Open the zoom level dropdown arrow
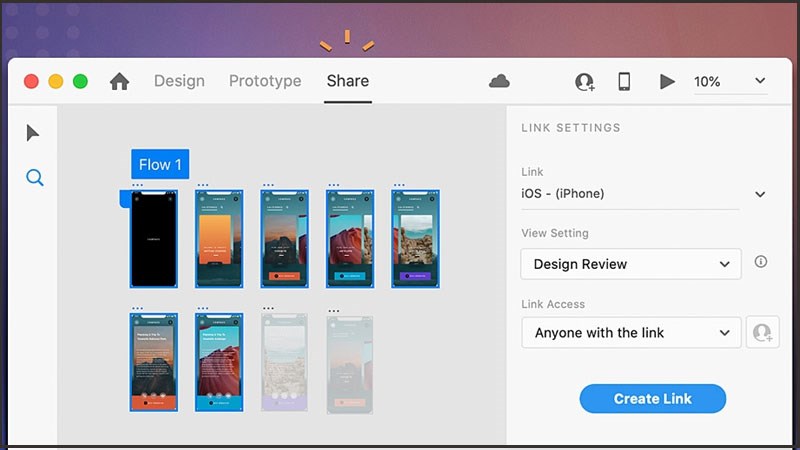 pos(760,81)
